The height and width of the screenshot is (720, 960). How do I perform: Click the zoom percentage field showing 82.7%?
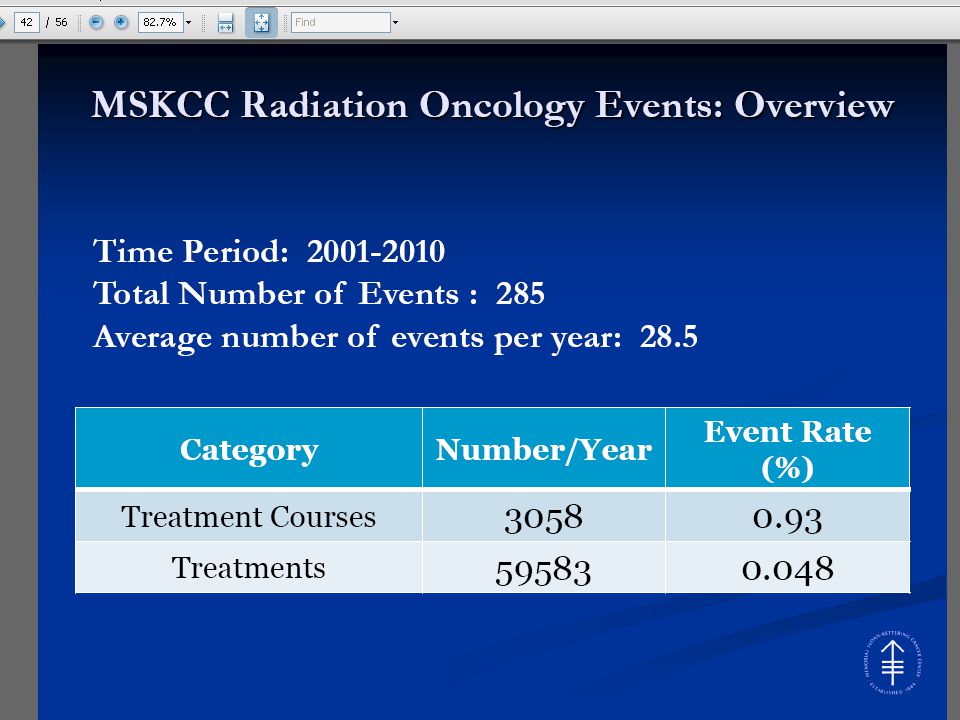(160, 23)
